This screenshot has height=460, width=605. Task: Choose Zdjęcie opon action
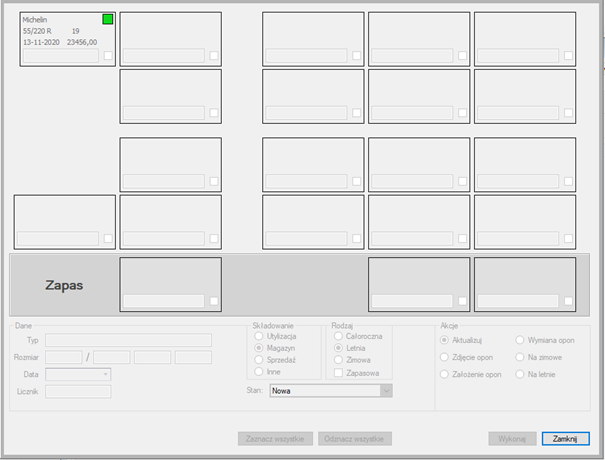pos(445,356)
